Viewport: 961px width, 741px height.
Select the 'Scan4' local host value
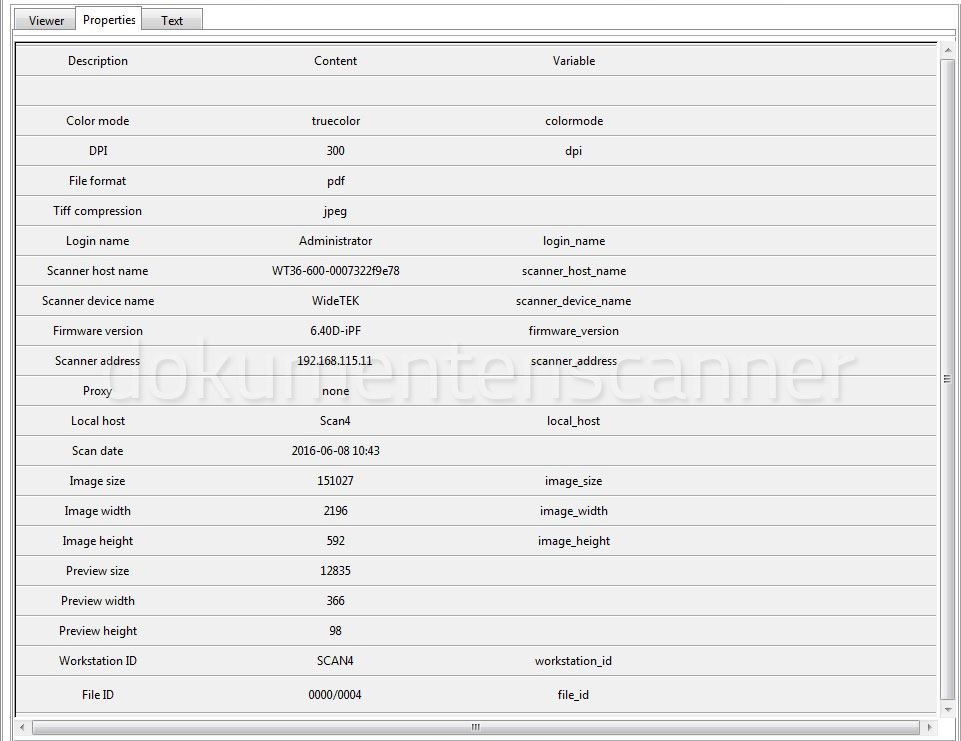coord(335,421)
